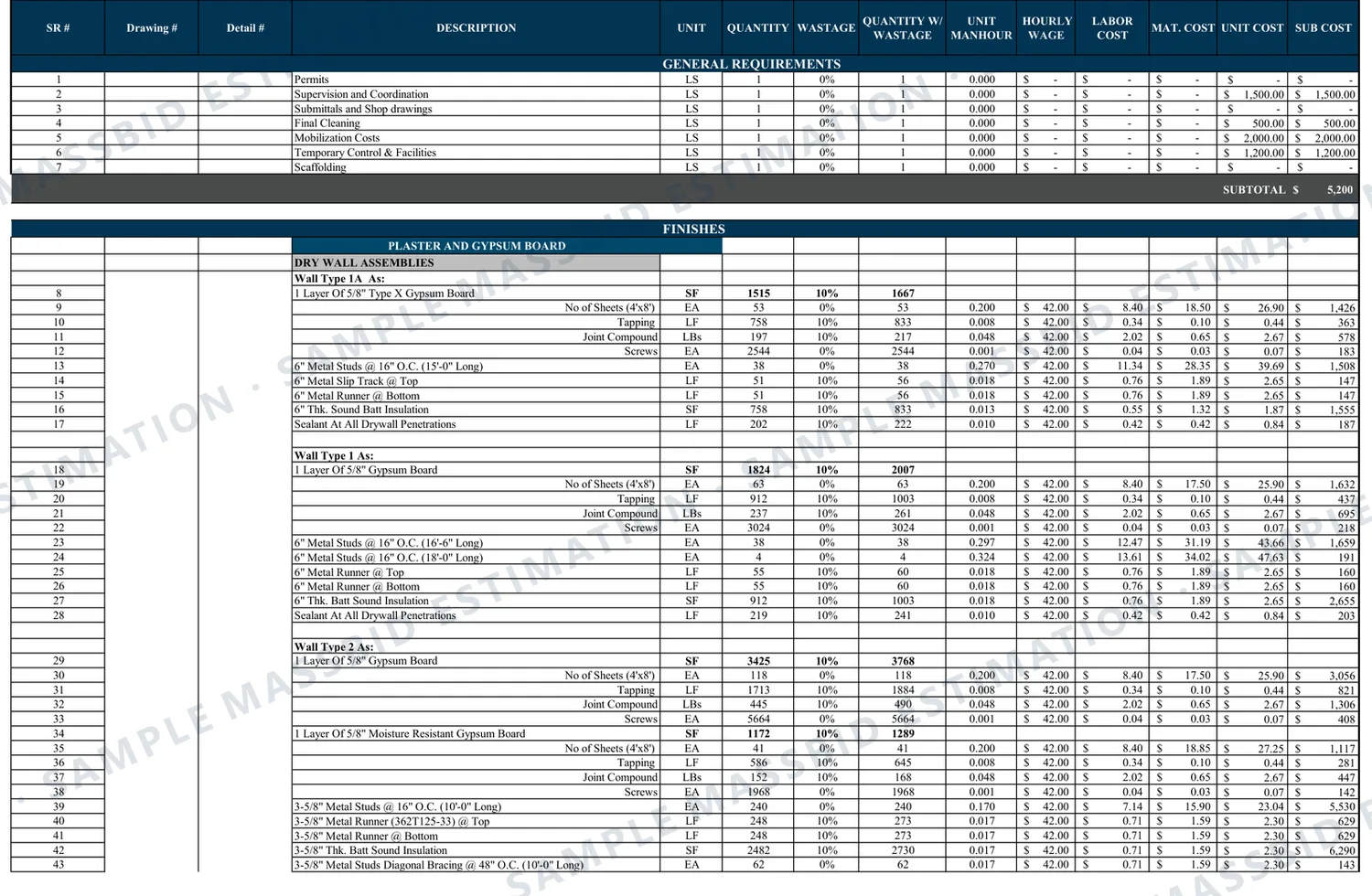The width and height of the screenshot is (1372, 896).
Task: Click the Final Cleaning cell
Action: click(x=476, y=123)
